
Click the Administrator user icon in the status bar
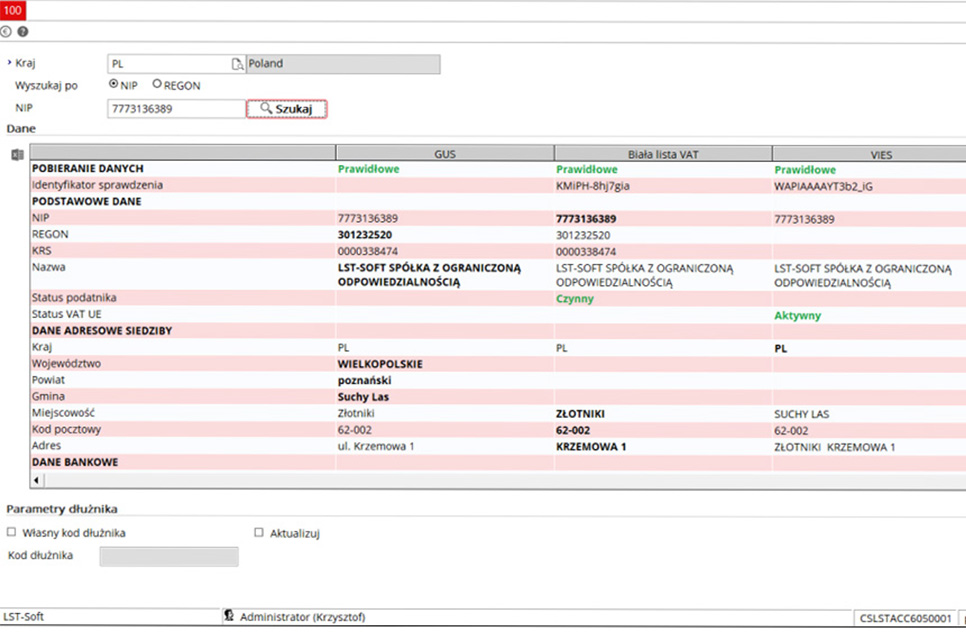[229, 618]
